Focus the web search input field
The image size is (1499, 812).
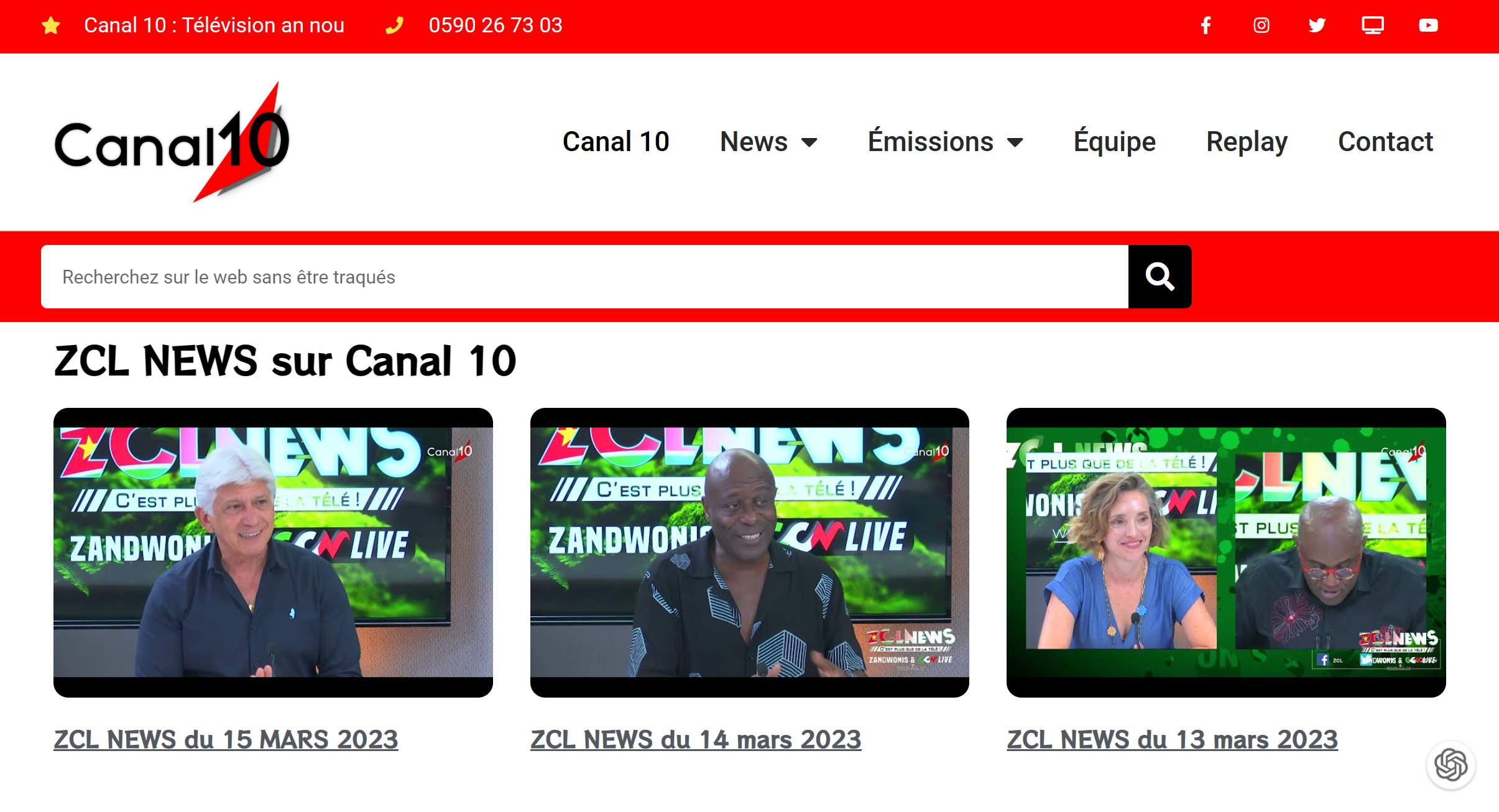pos(584,277)
